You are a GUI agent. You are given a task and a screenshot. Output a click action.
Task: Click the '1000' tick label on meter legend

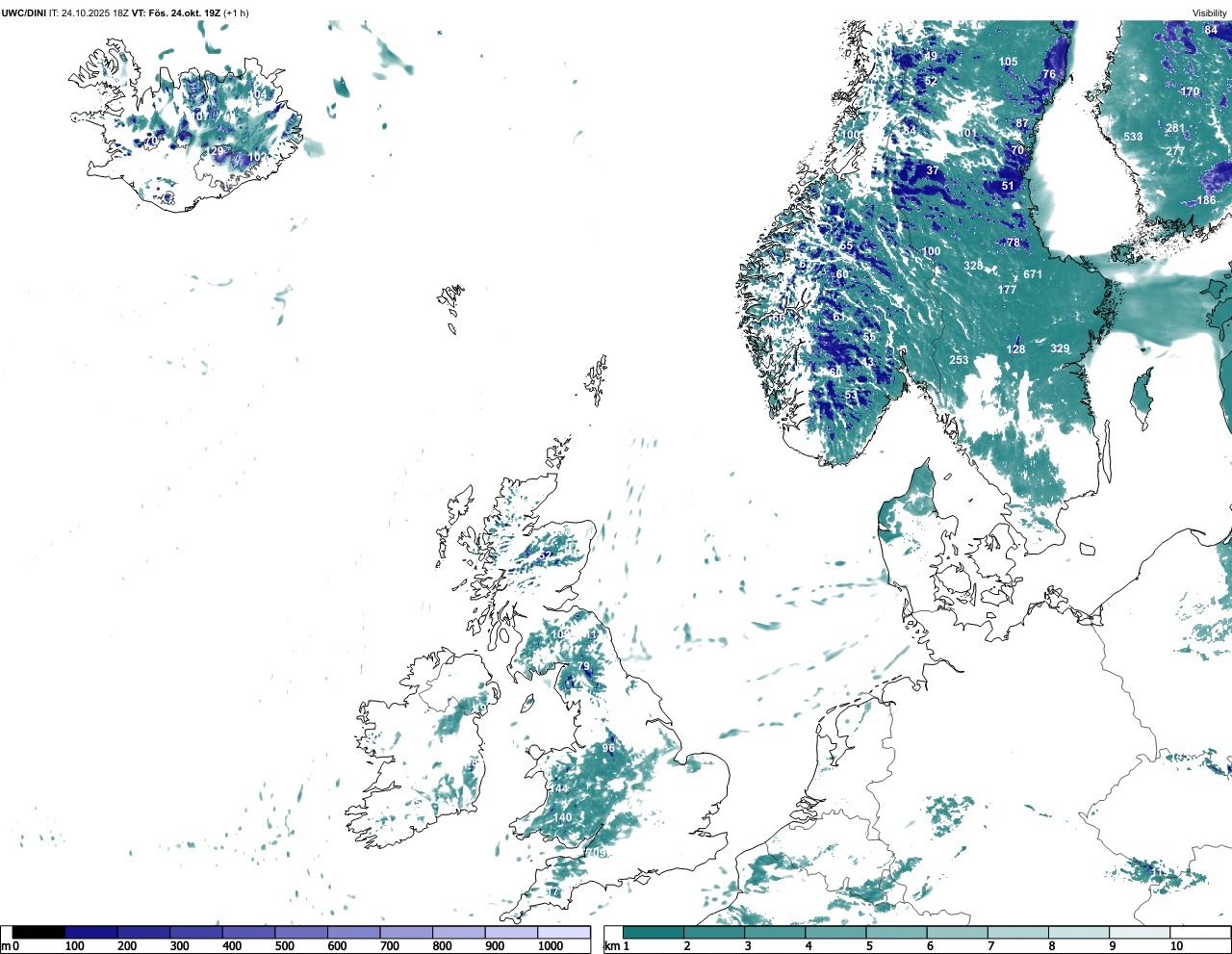pos(551,946)
